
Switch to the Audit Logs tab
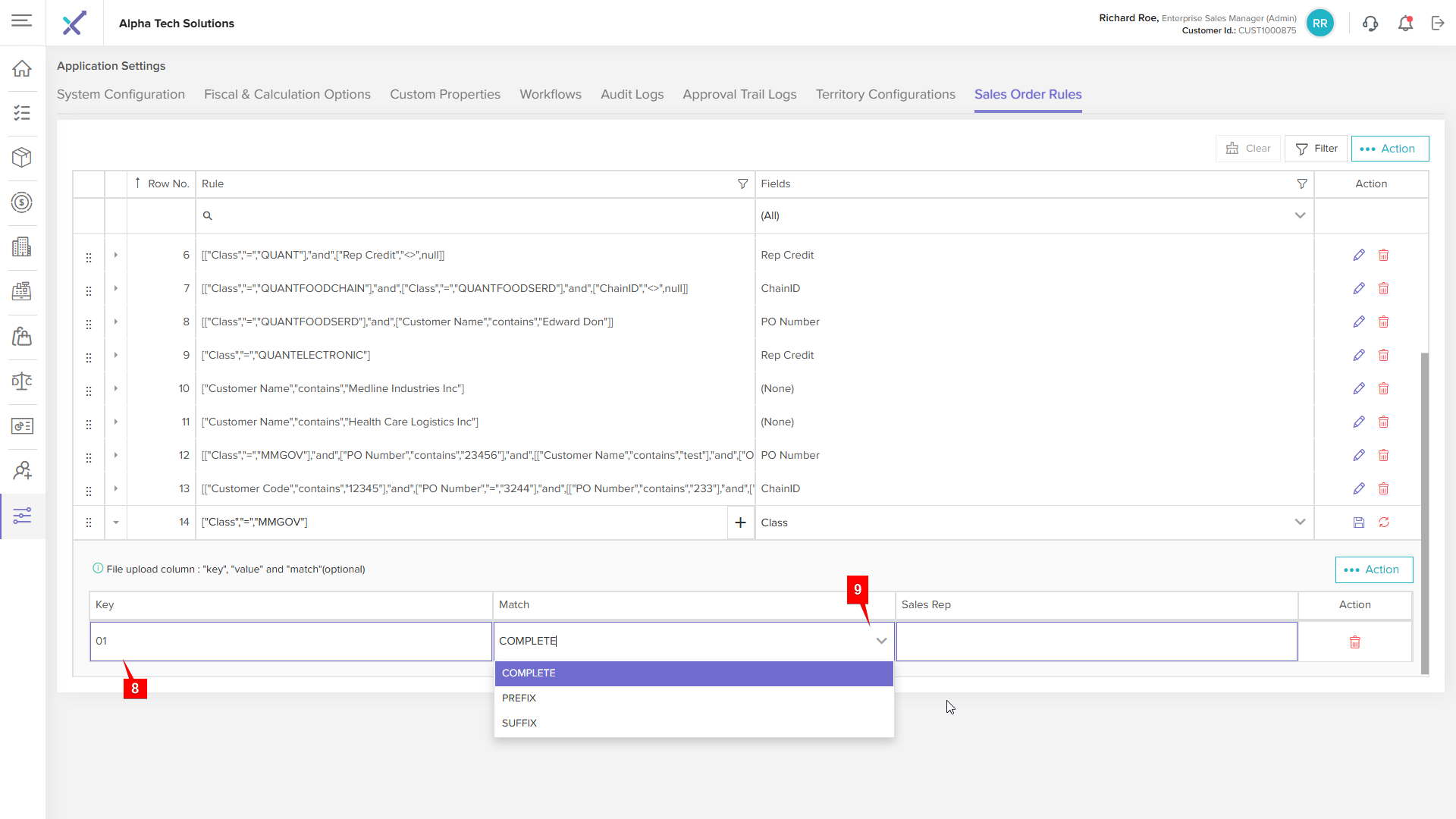tap(632, 95)
